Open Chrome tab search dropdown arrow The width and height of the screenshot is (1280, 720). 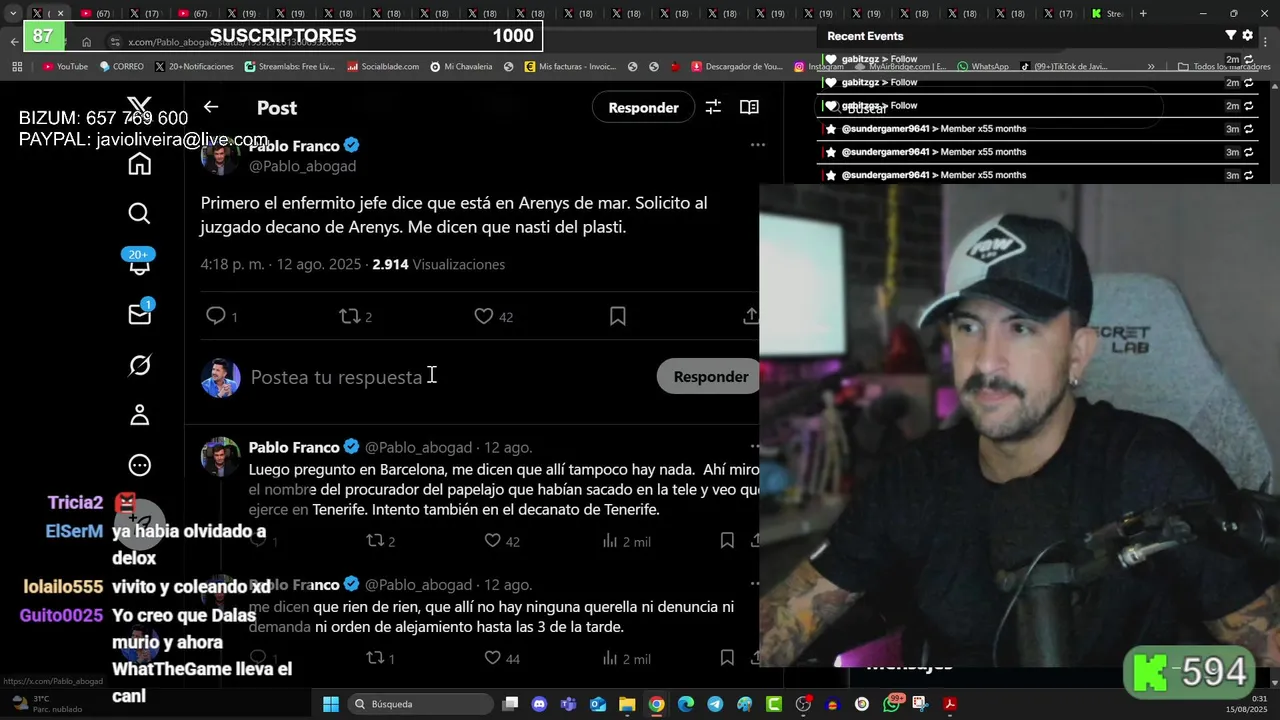click(12, 14)
